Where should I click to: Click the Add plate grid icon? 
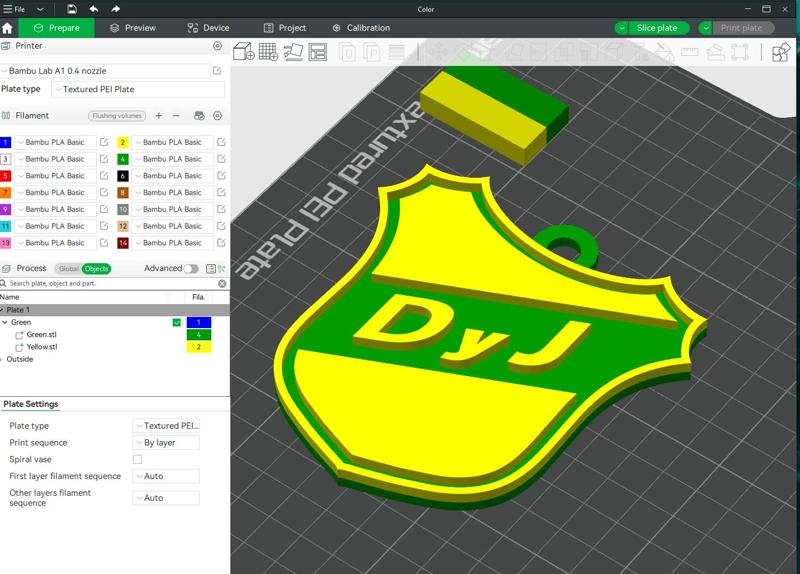coord(268,52)
